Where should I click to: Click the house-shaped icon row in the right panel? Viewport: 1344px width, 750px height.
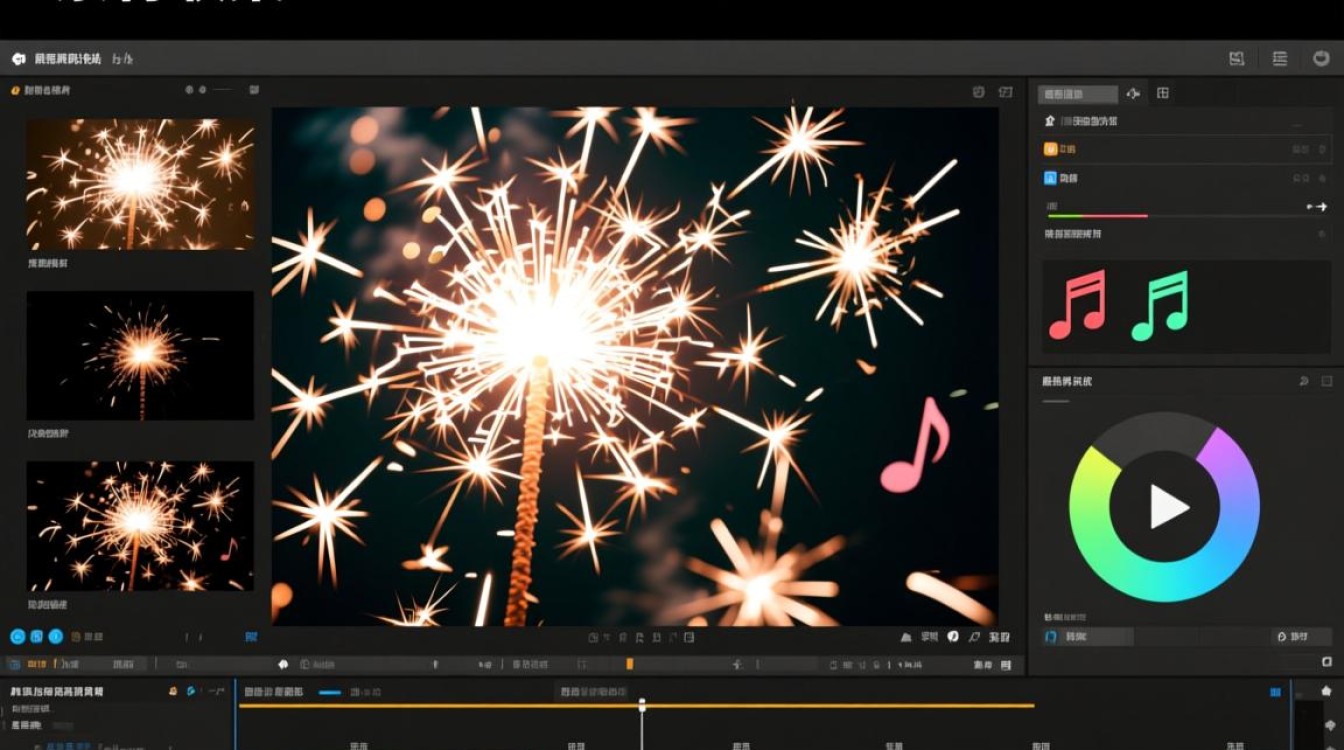point(1185,121)
